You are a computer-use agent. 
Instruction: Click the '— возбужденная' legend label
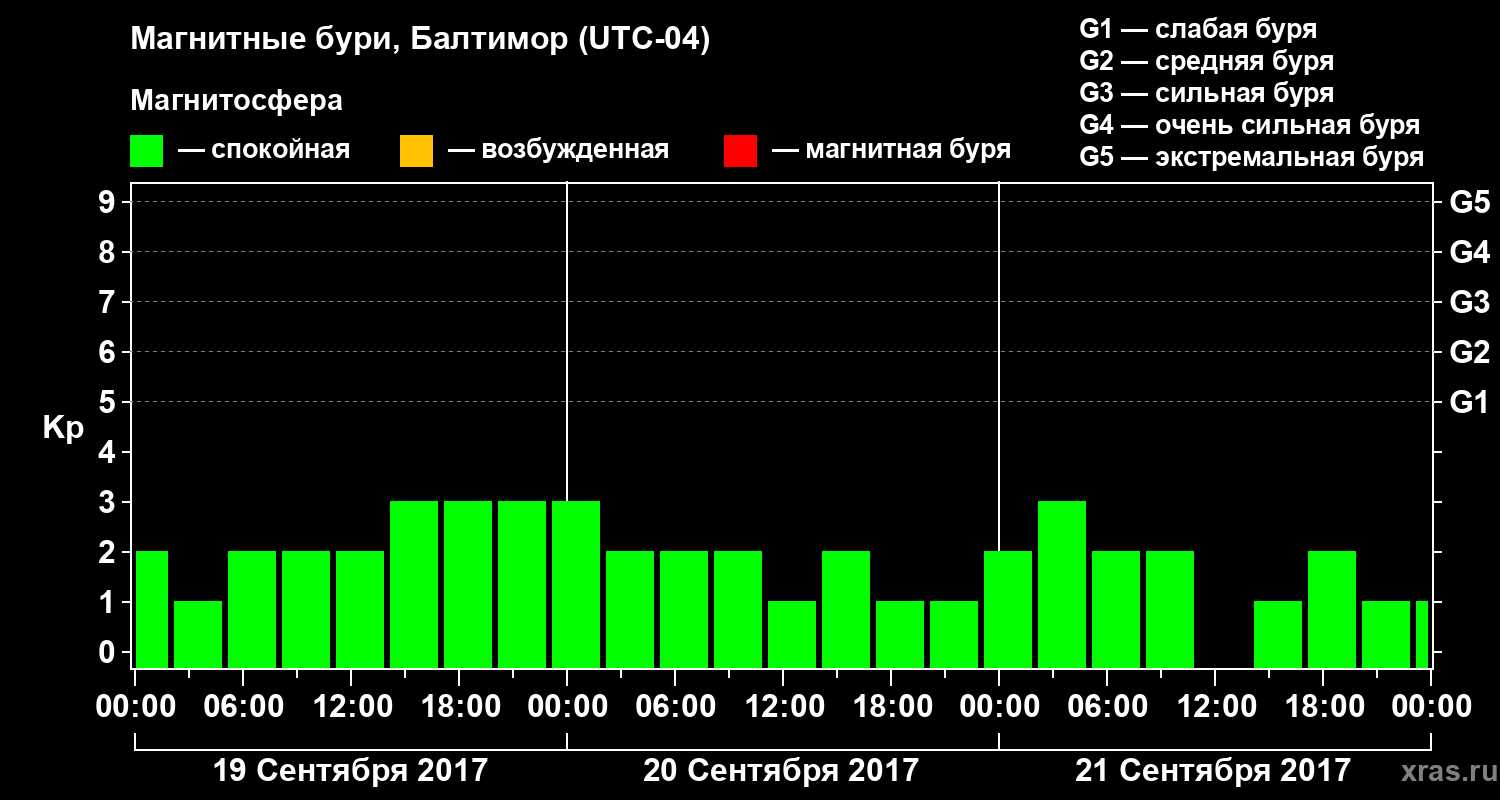(x=558, y=150)
